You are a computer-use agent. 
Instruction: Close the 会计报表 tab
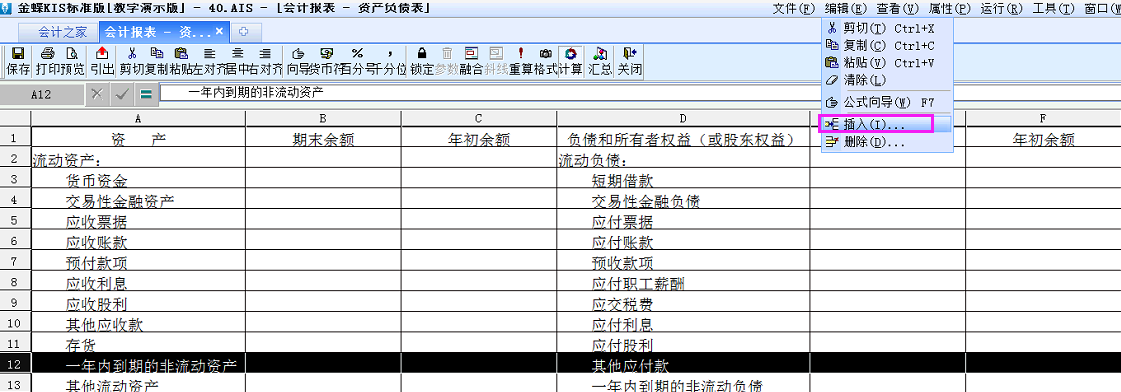coord(219,31)
